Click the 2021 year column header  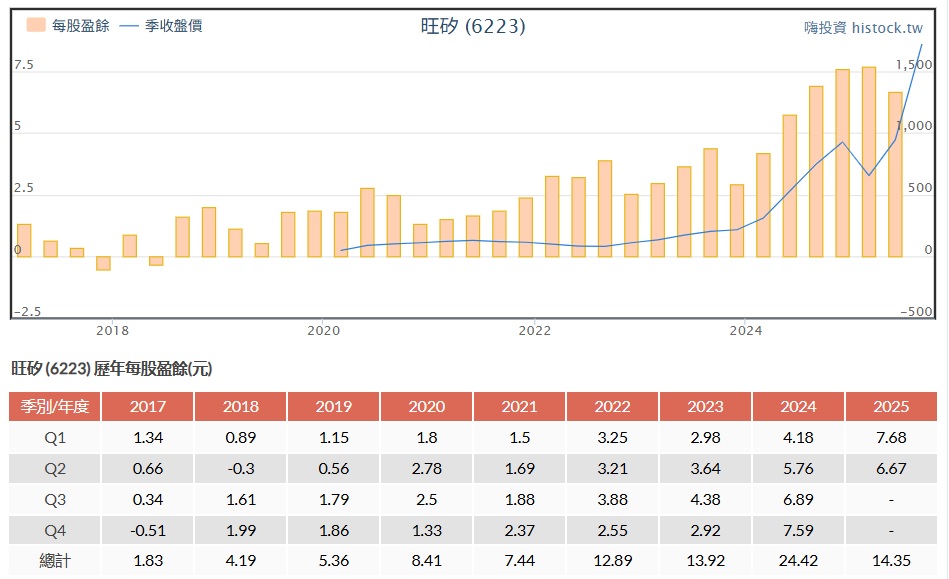[x=519, y=407]
